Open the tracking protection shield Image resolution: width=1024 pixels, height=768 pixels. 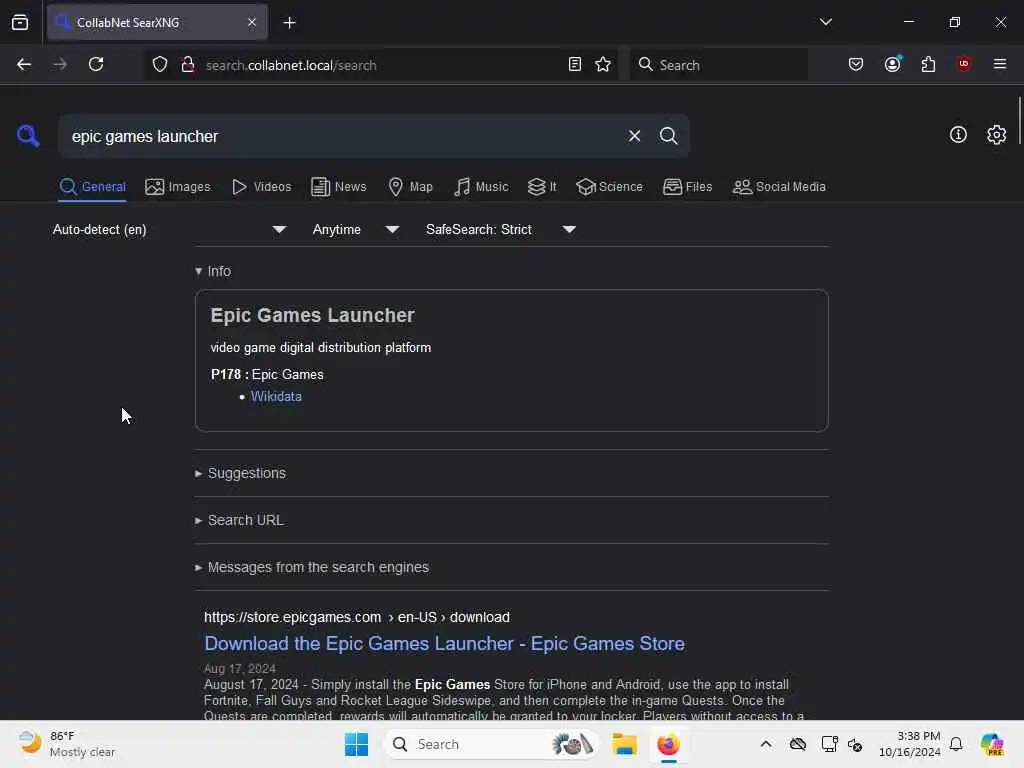pyautogui.click(x=160, y=65)
